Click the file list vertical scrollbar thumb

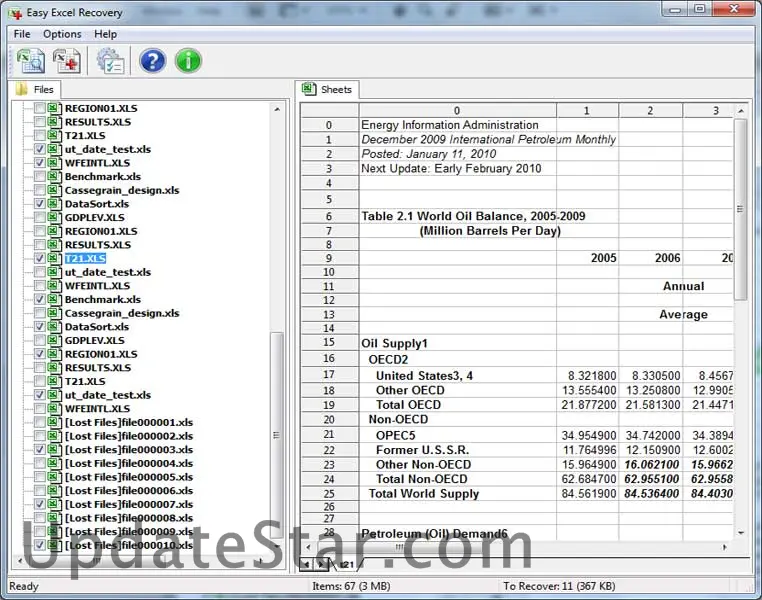click(277, 434)
